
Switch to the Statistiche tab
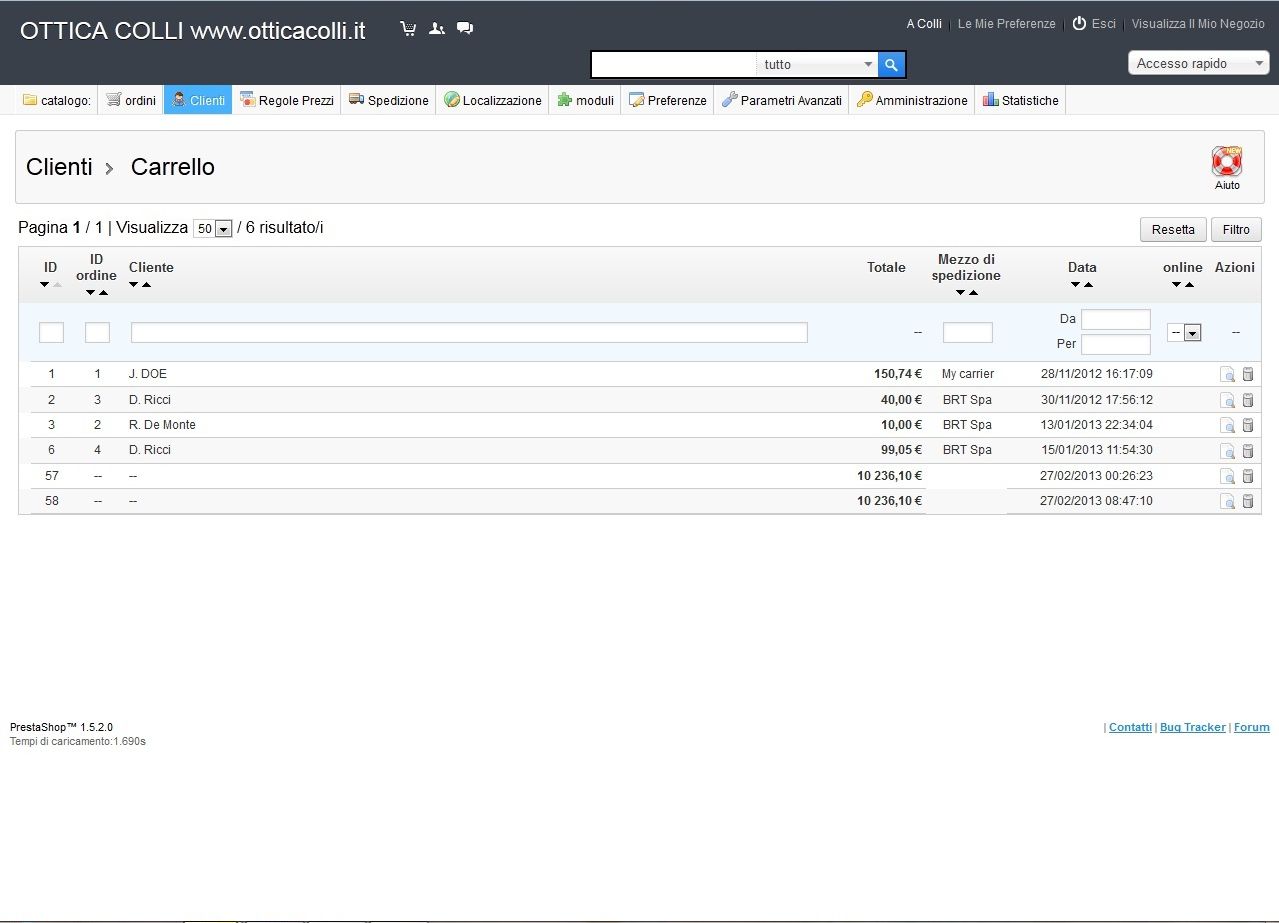tap(1020, 100)
